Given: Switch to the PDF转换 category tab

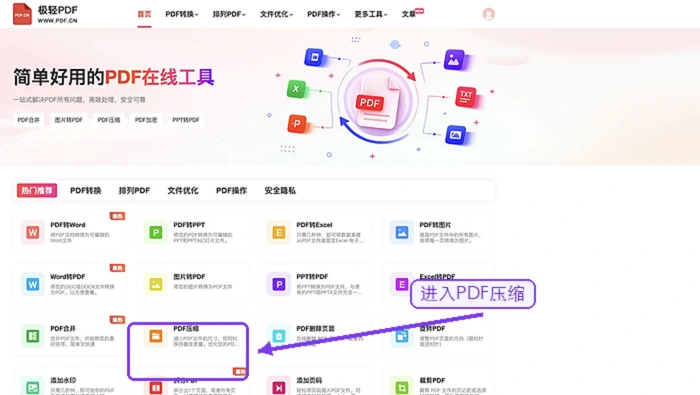Looking at the screenshot, I should click(86, 191).
